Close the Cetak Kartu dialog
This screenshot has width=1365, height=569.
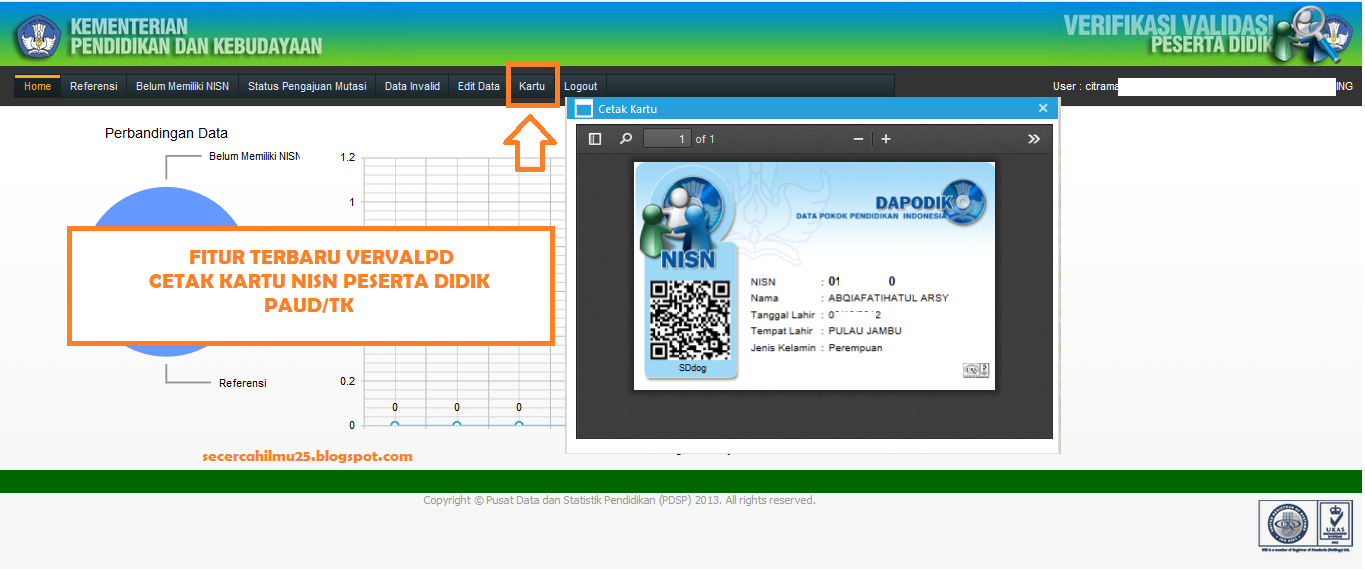[1043, 108]
